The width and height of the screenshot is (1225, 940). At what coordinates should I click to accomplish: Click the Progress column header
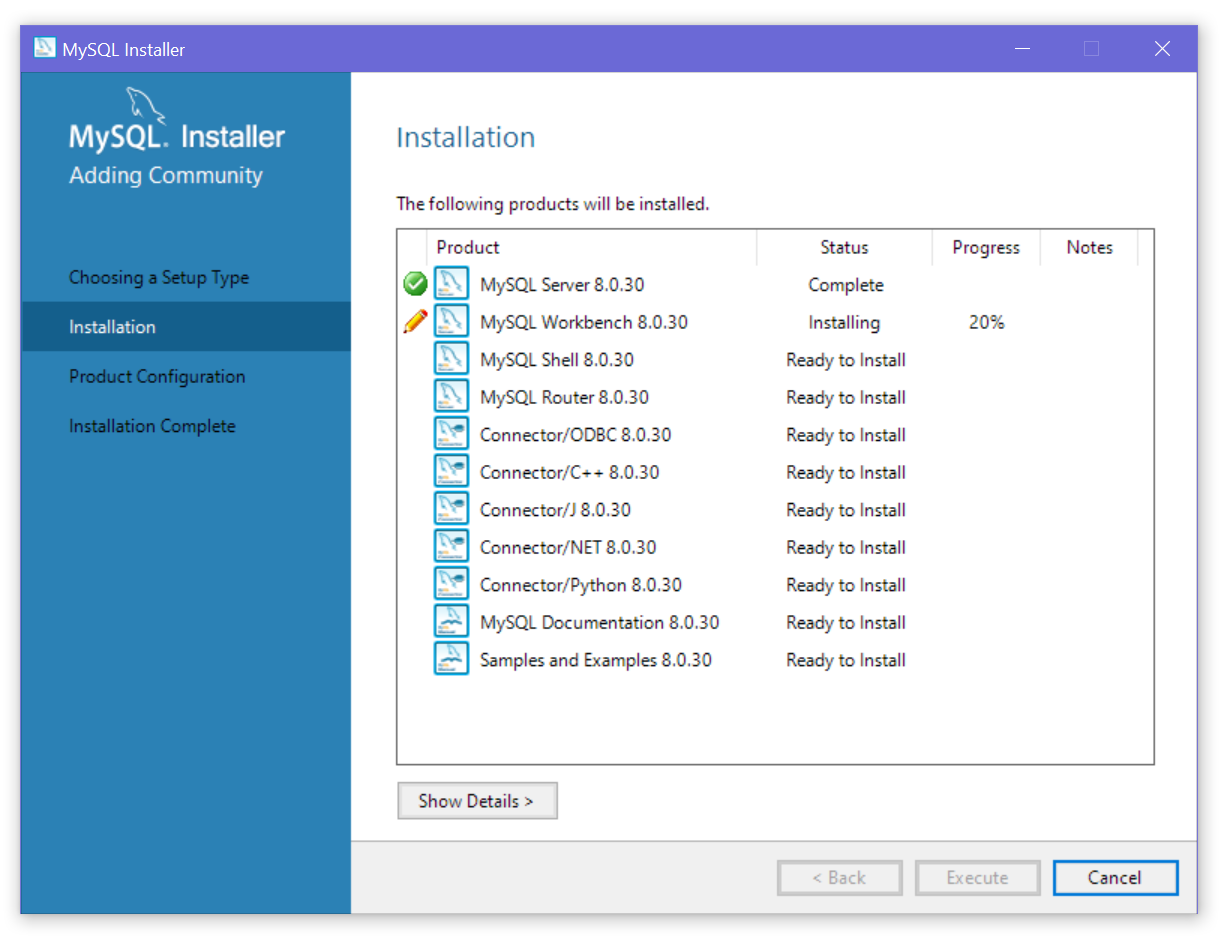coord(986,247)
